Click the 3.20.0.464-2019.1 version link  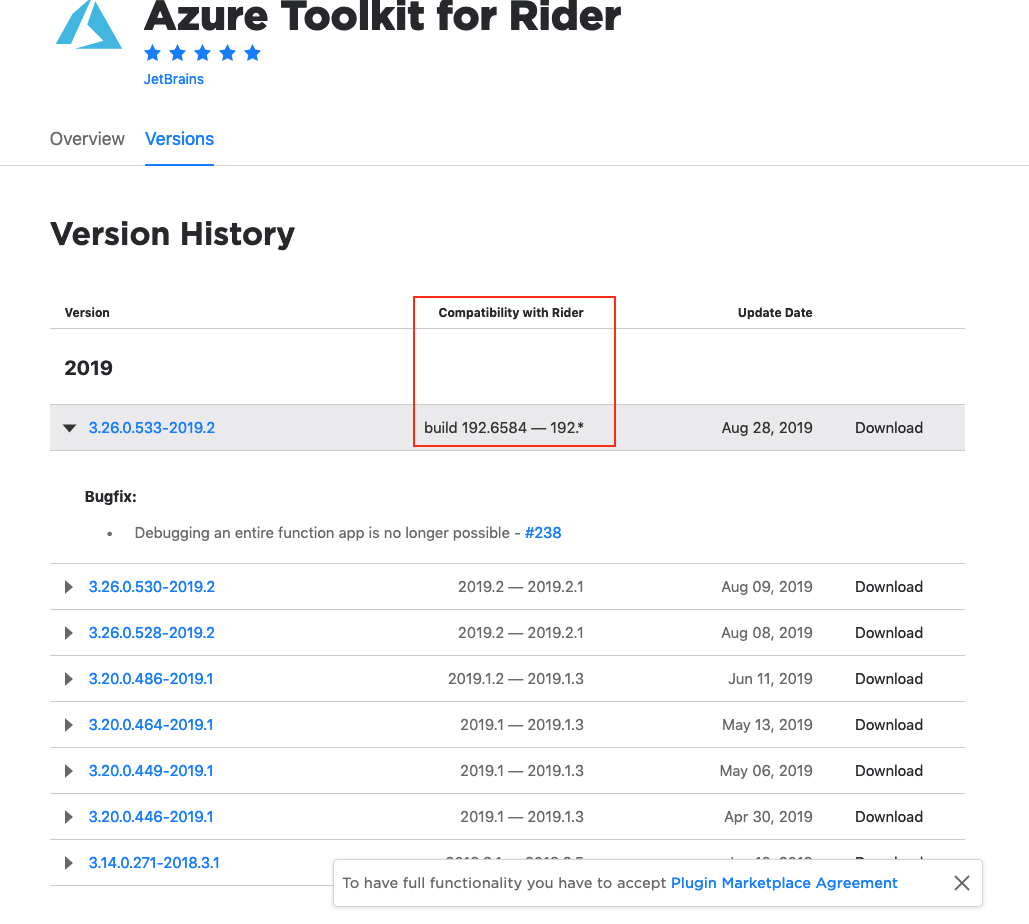[151, 725]
